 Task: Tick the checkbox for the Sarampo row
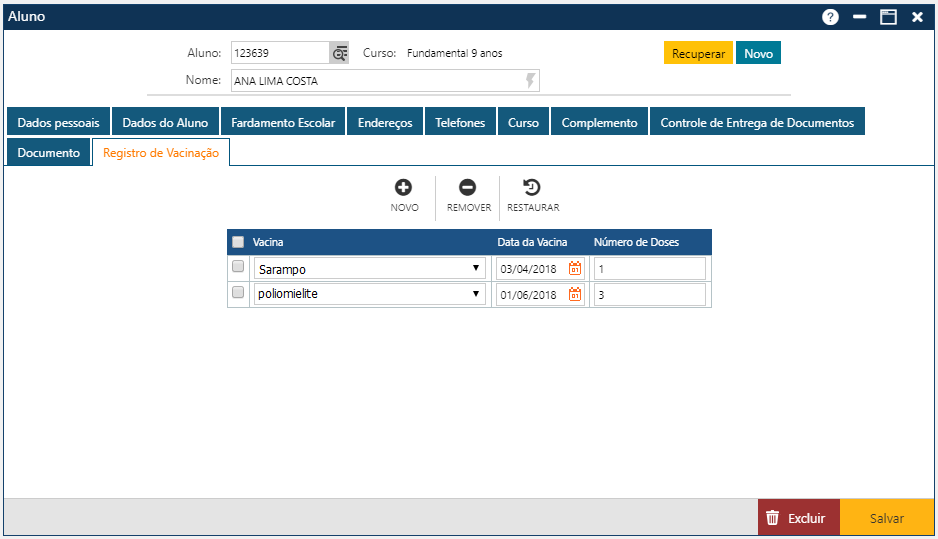238,267
